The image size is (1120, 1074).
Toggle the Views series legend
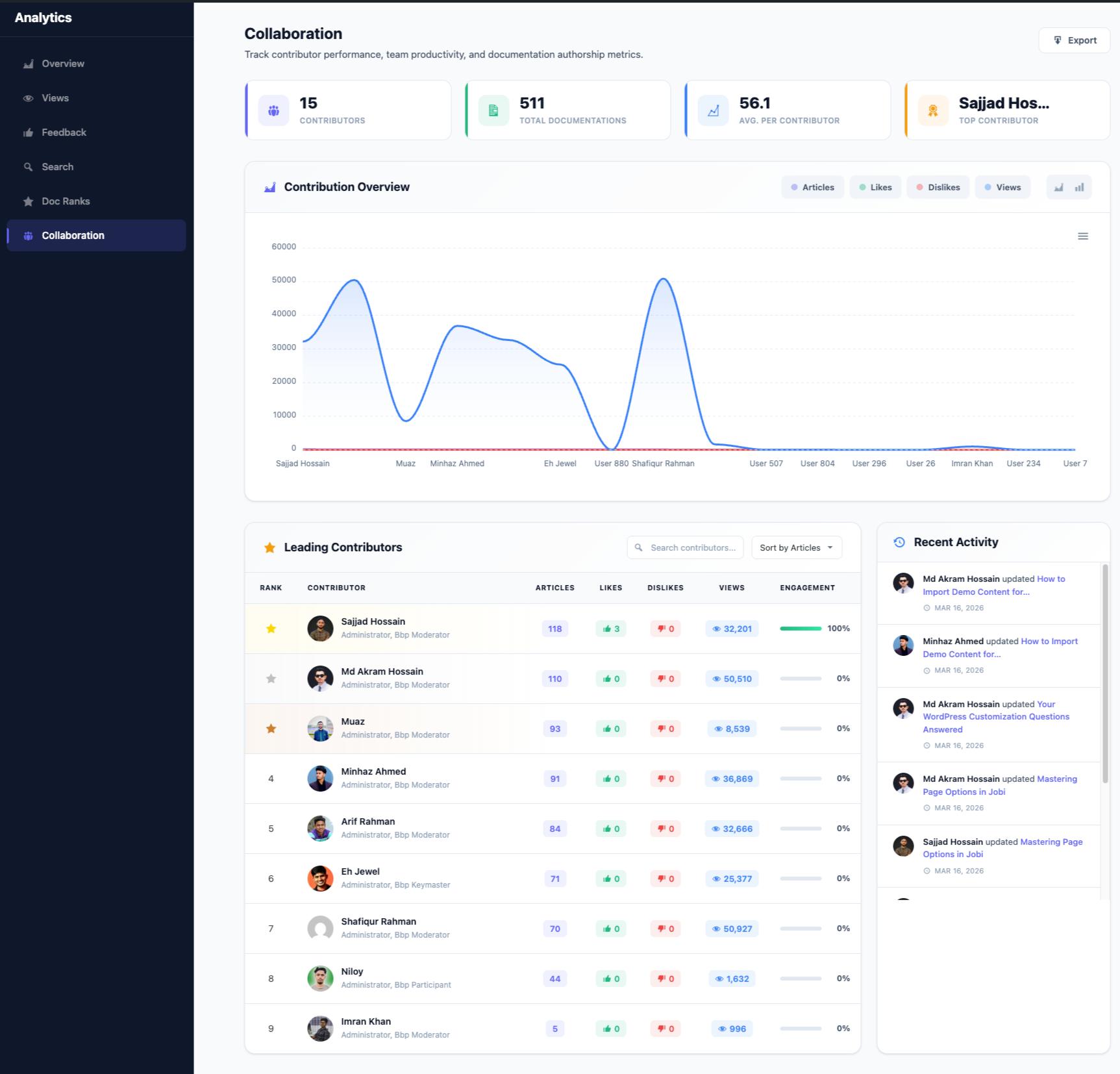(x=1002, y=187)
